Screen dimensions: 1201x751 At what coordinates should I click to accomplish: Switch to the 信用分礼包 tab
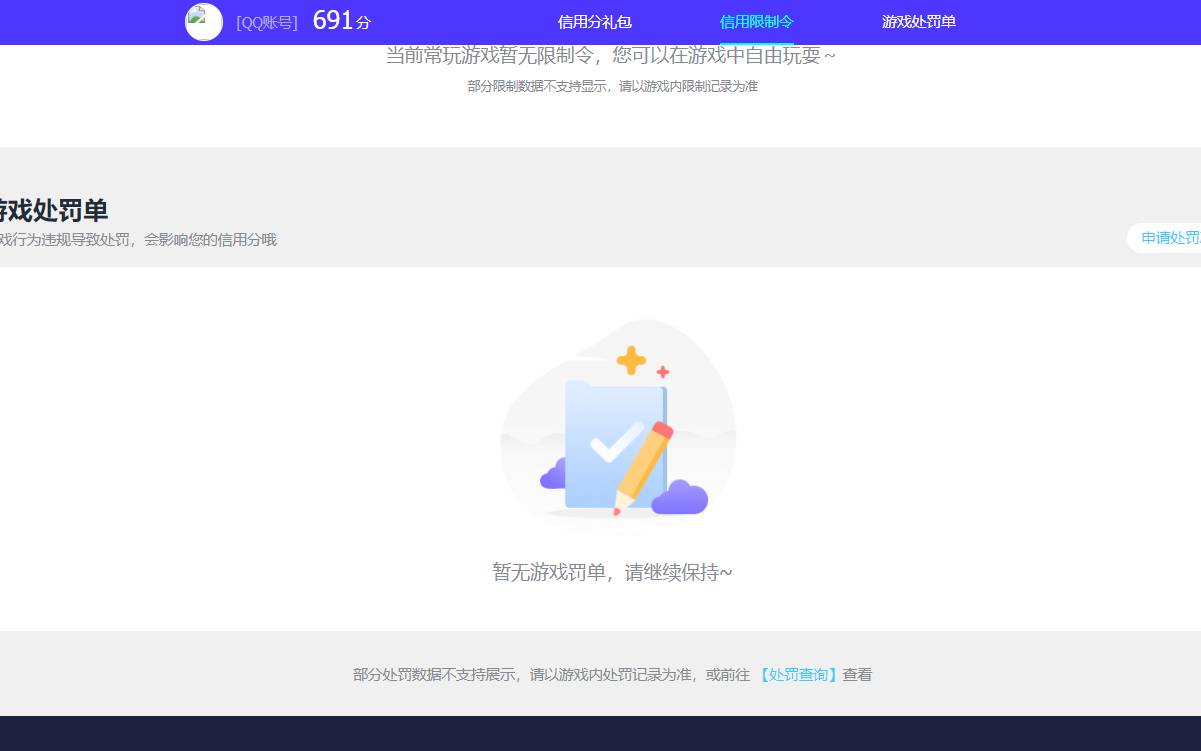(x=594, y=22)
